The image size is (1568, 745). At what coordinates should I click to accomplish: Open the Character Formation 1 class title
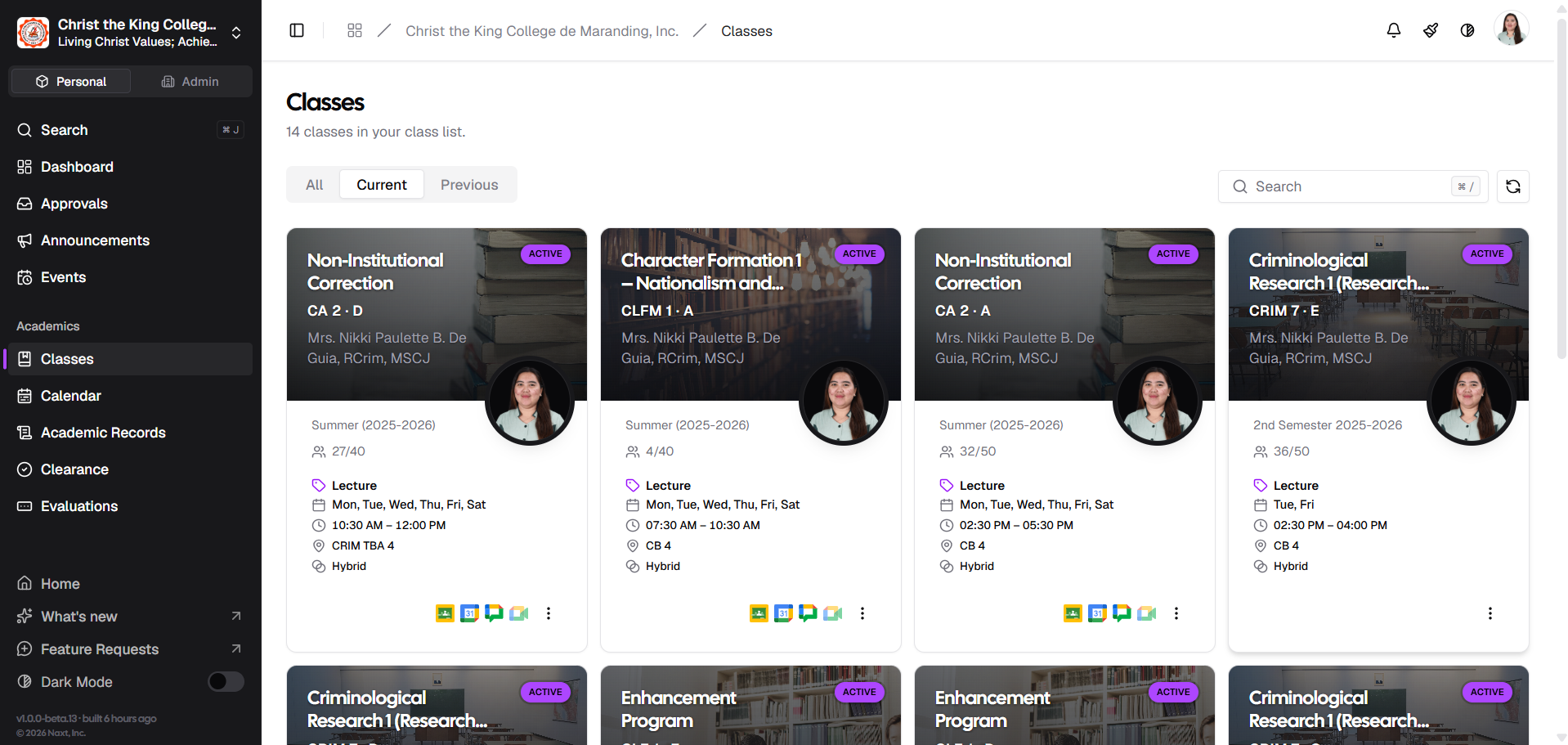(x=711, y=272)
